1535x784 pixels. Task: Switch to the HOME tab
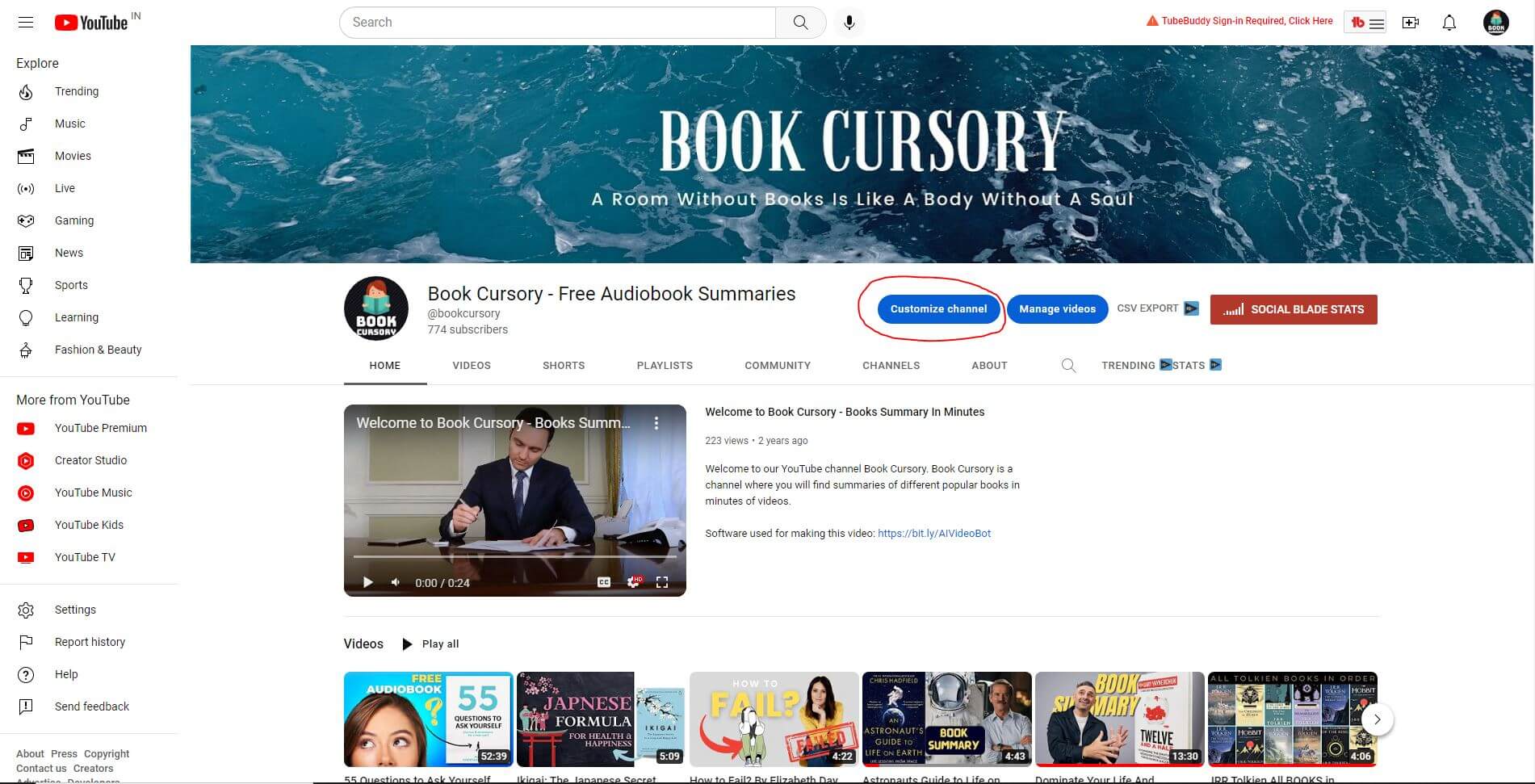point(385,366)
